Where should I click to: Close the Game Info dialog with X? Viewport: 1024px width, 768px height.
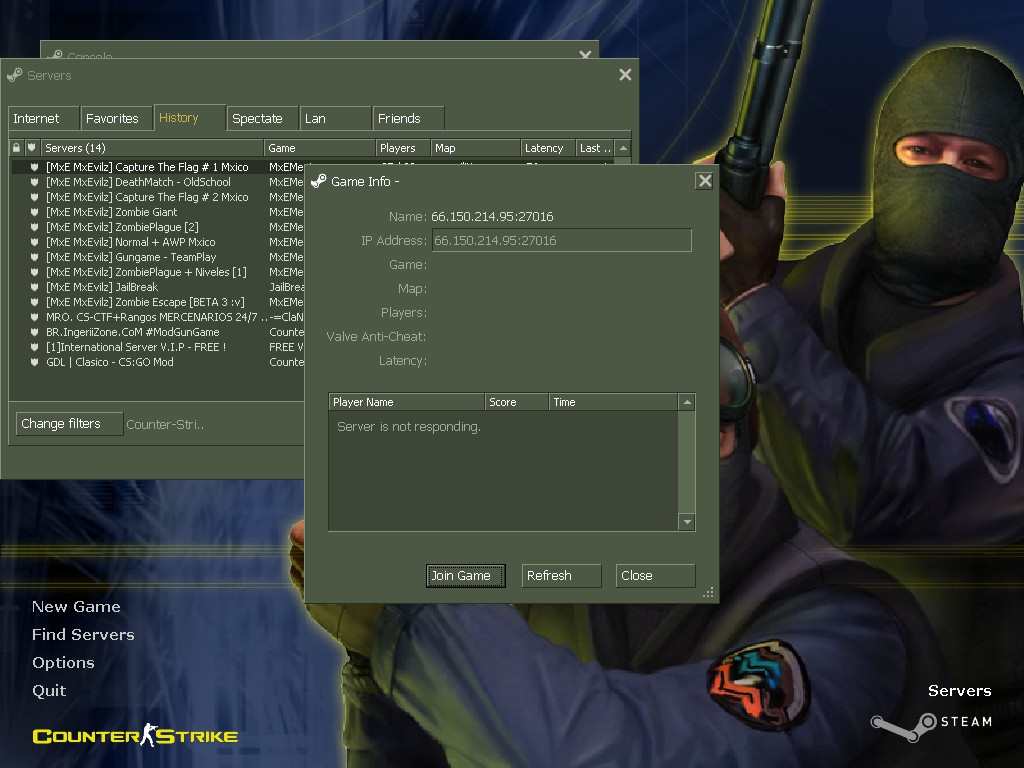(705, 181)
